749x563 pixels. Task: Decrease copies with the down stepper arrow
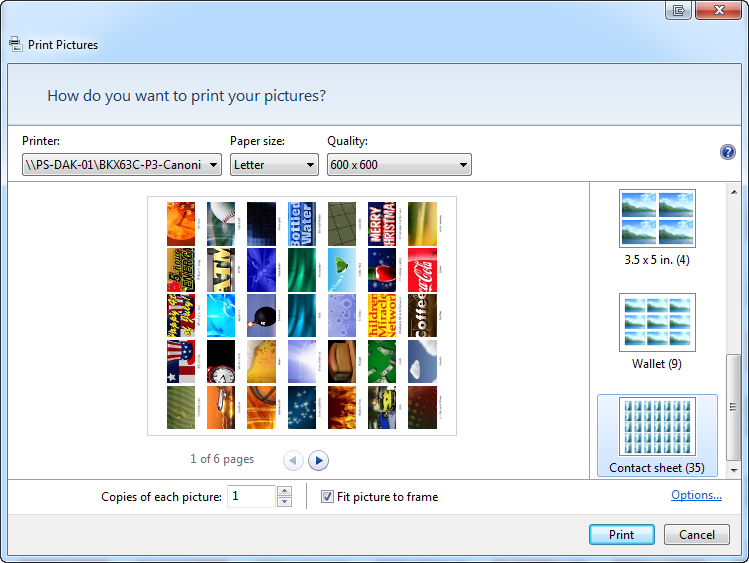tap(284, 502)
